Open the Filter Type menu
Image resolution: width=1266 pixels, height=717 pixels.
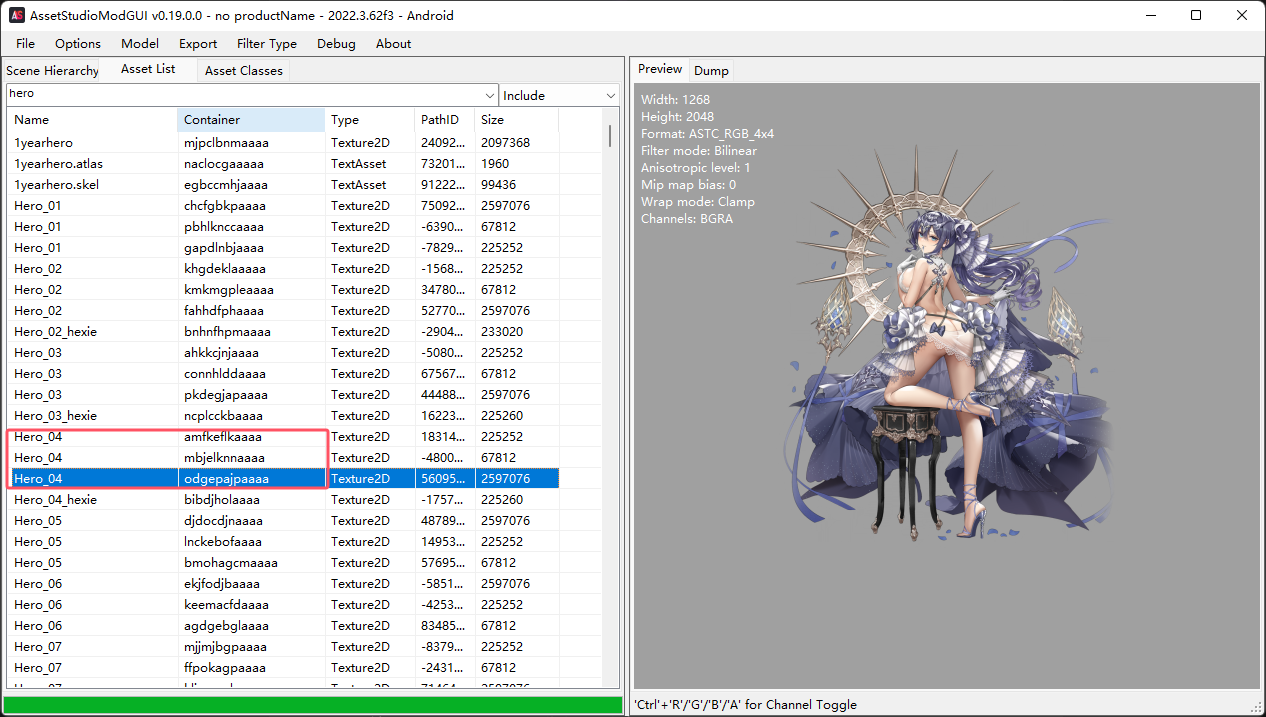click(x=267, y=44)
